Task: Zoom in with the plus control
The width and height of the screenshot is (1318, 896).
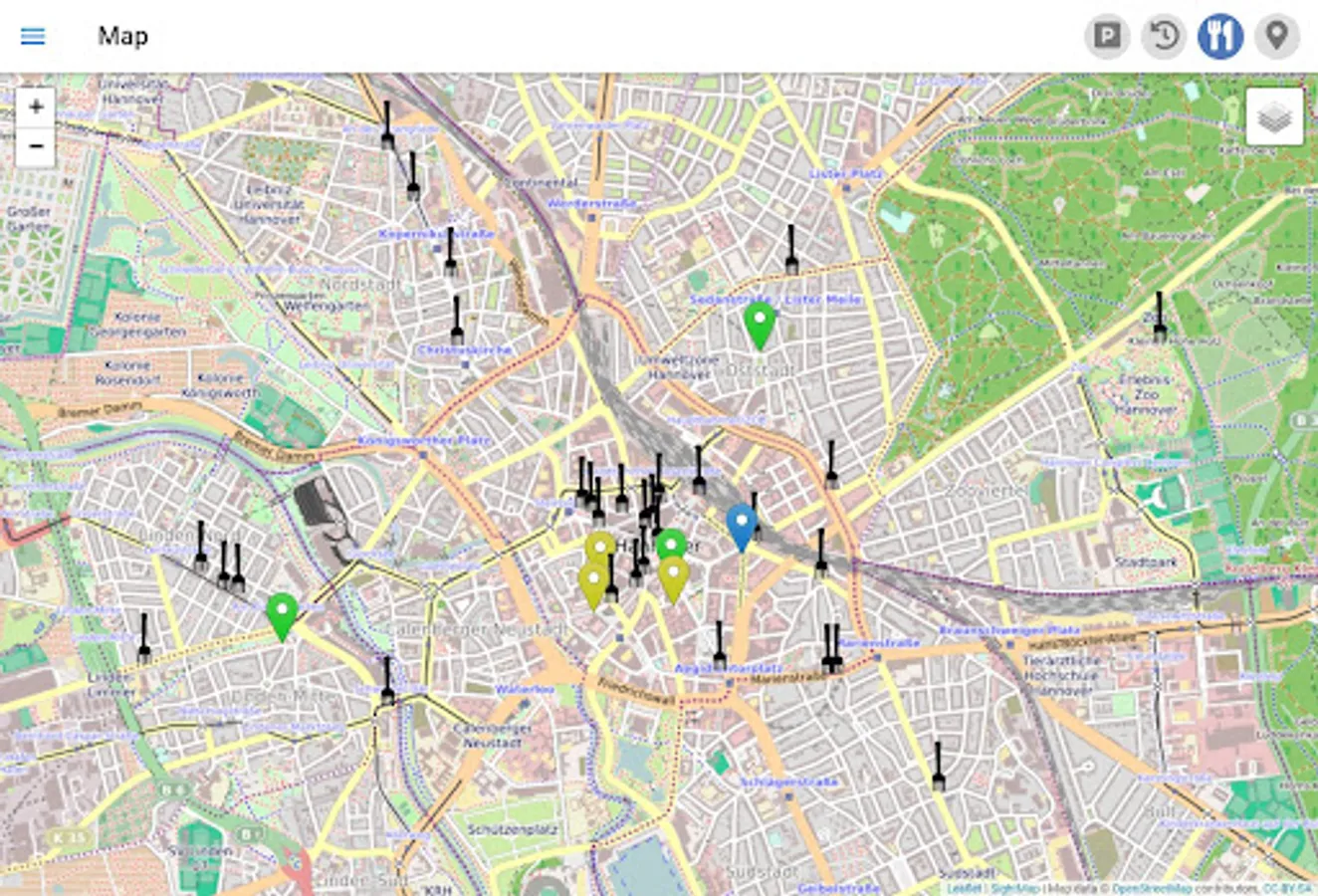Action: pyautogui.click(x=36, y=108)
